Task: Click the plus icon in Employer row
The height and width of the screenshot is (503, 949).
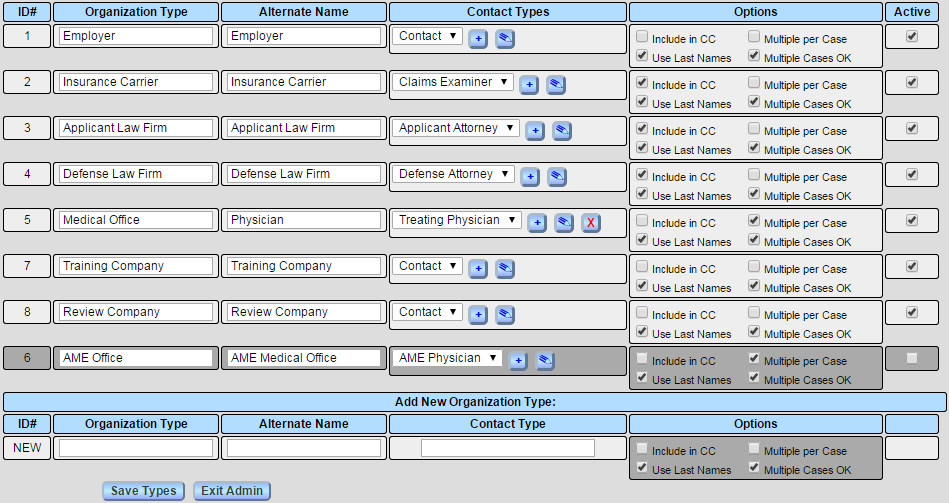Action: [478, 38]
